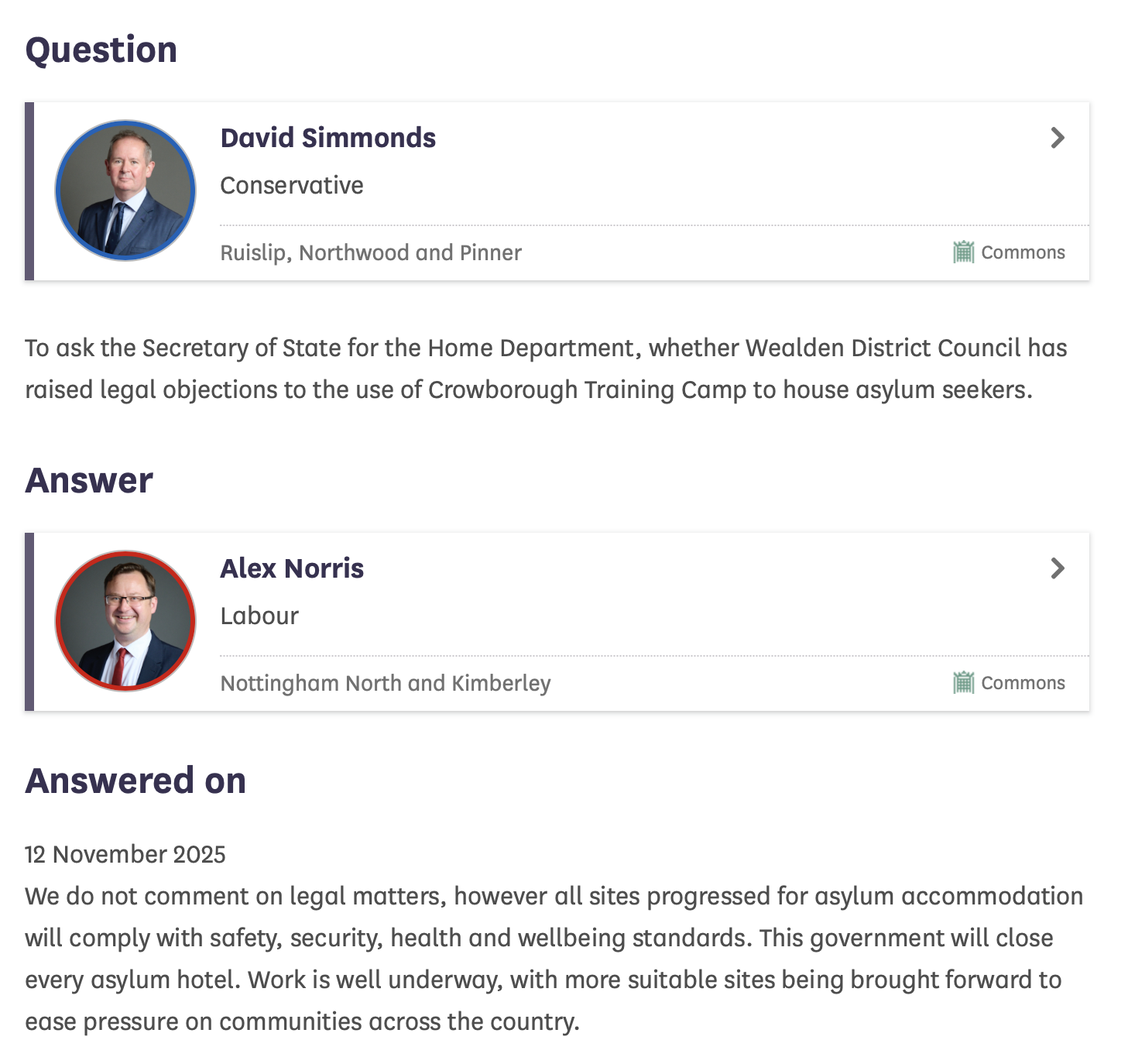Select the Ruislip, Northwood and Pinner constituency
Image resolution: width=1128 pixels, height=1064 pixels.
tap(371, 253)
